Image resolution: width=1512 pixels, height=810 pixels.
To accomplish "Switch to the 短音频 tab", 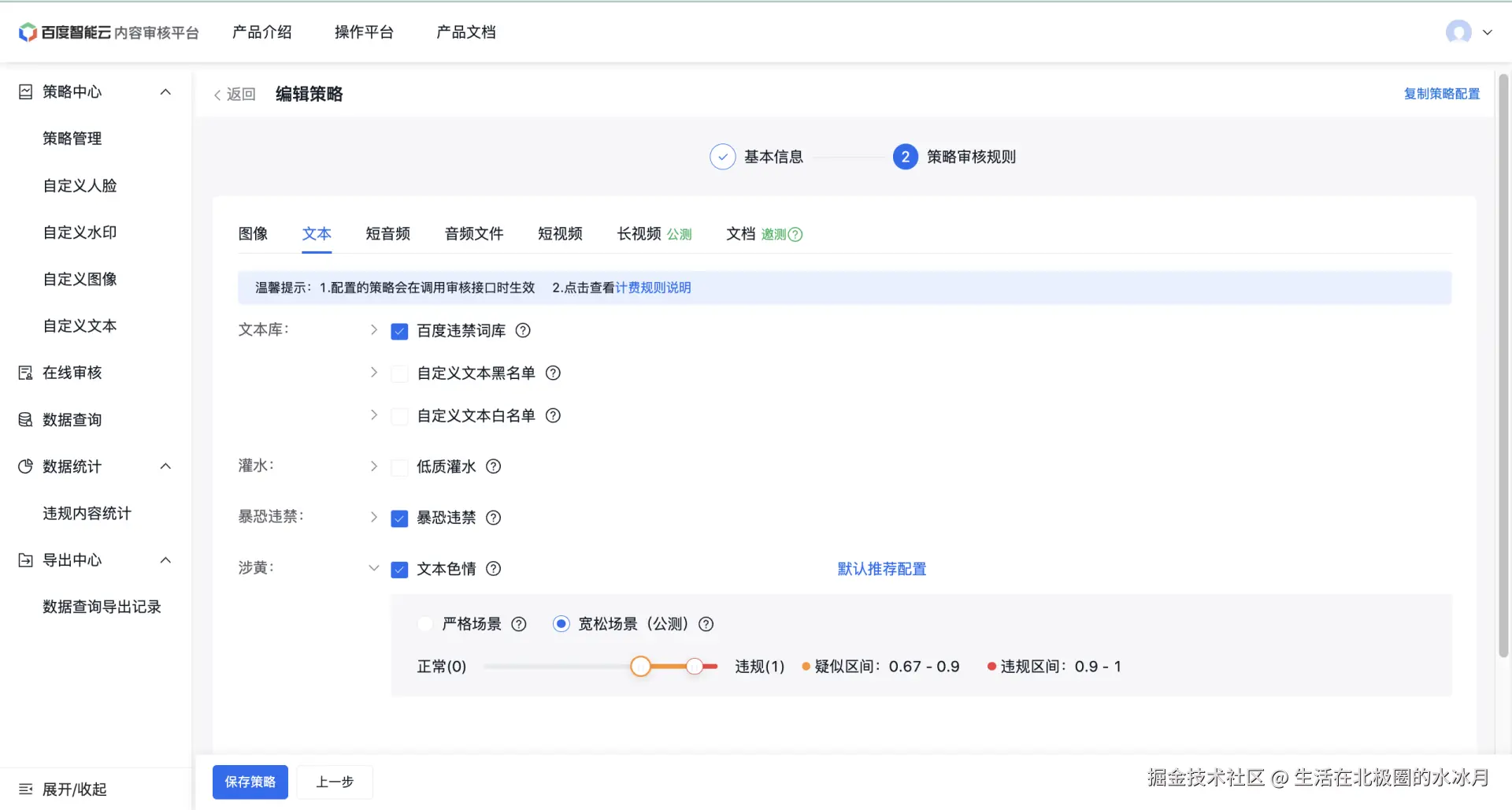I will tap(388, 234).
